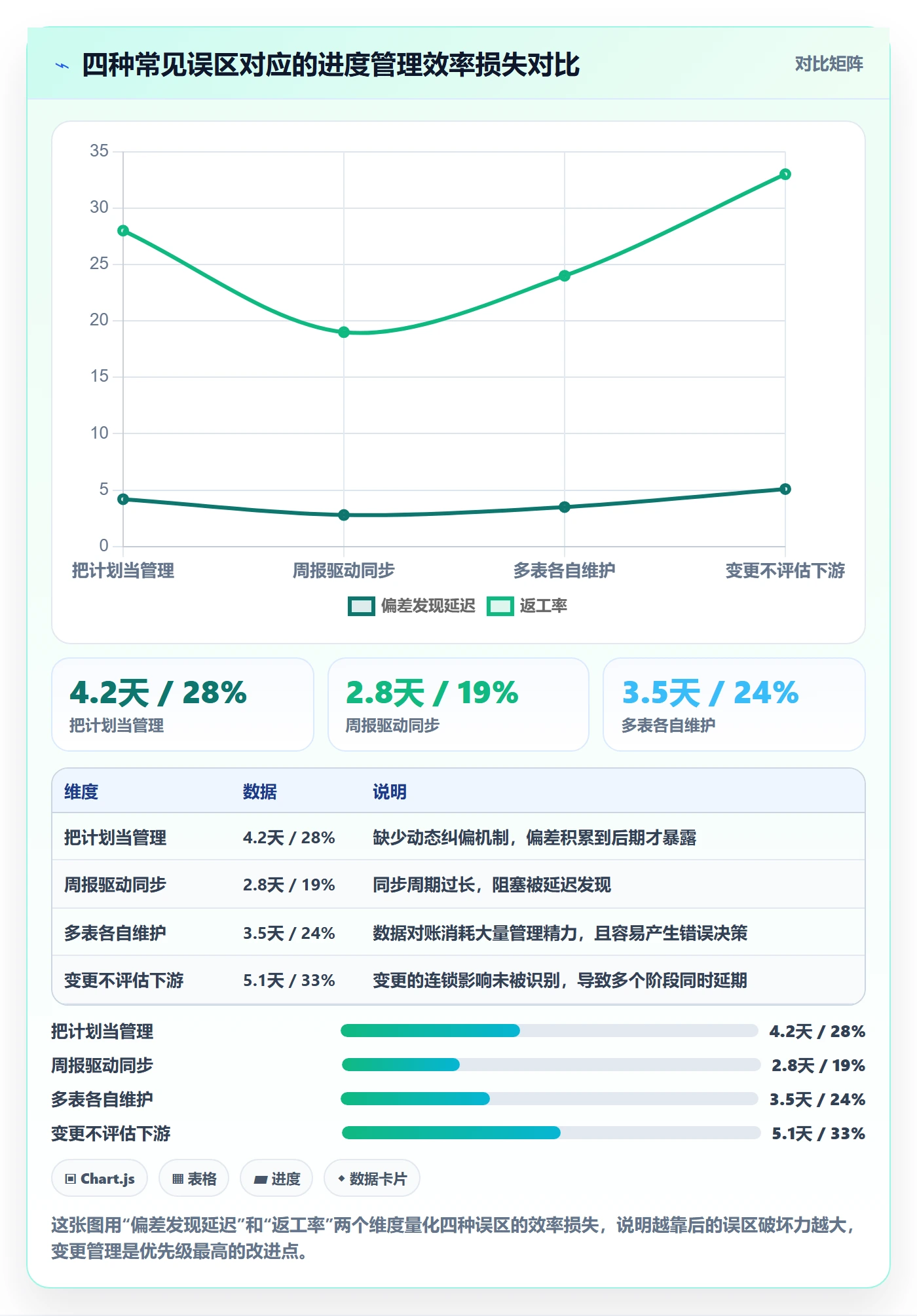Click 偏差发现延迟 point at 周报驱动同步
The image size is (917, 1316).
coord(344,515)
